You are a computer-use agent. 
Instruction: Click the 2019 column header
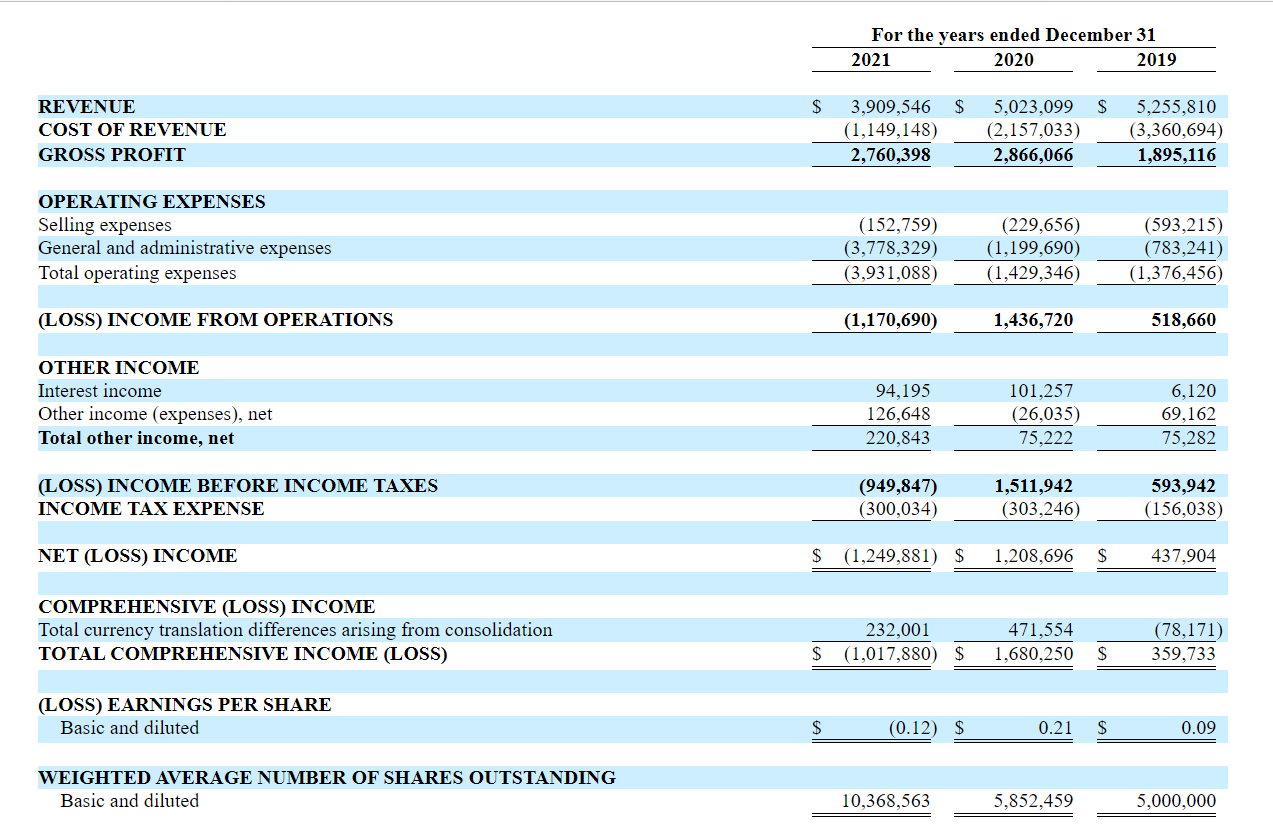pos(1156,60)
